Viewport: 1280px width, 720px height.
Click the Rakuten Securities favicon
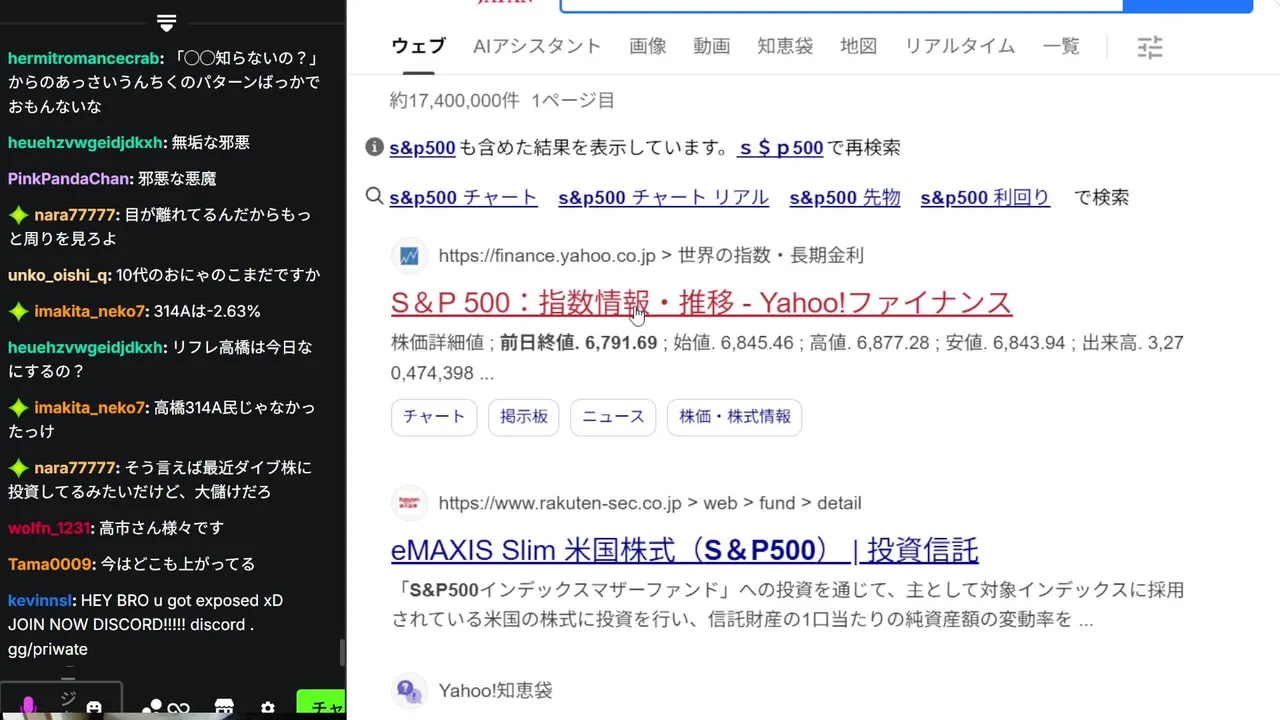(x=409, y=503)
